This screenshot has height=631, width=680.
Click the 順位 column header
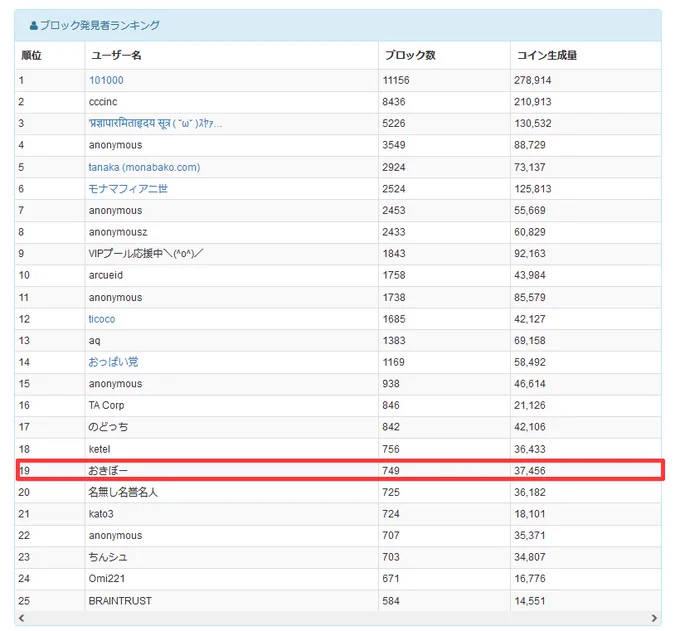tap(32, 56)
